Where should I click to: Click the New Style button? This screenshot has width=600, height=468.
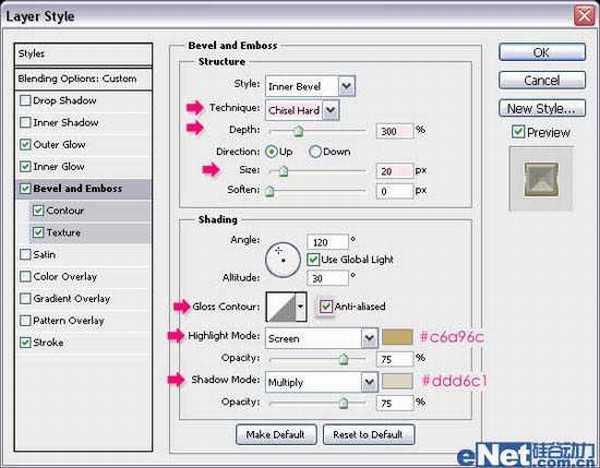point(540,108)
